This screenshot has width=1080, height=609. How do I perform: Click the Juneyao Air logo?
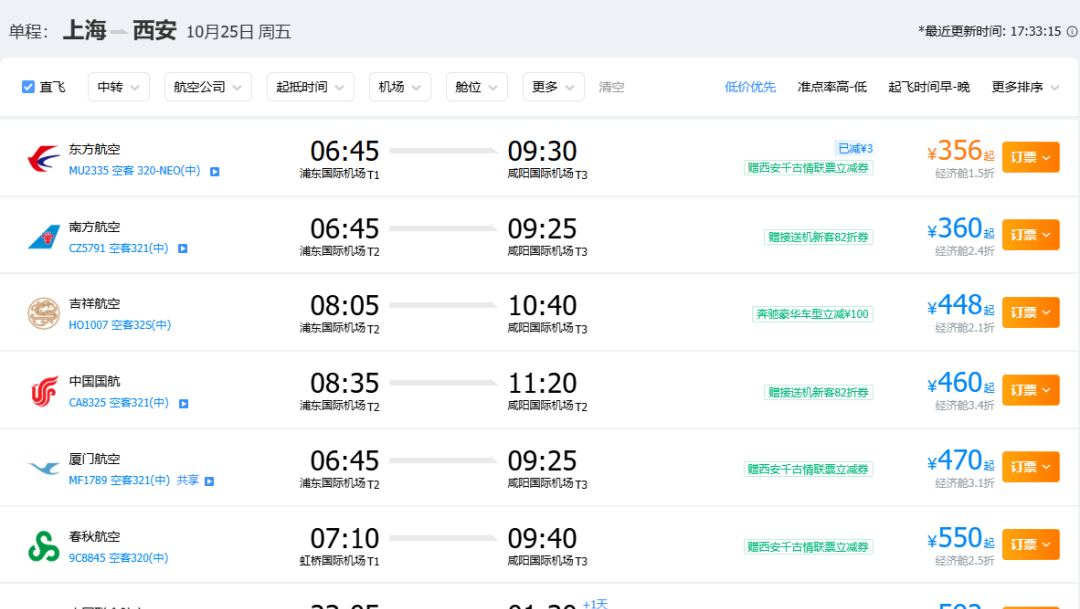coord(43,313)
